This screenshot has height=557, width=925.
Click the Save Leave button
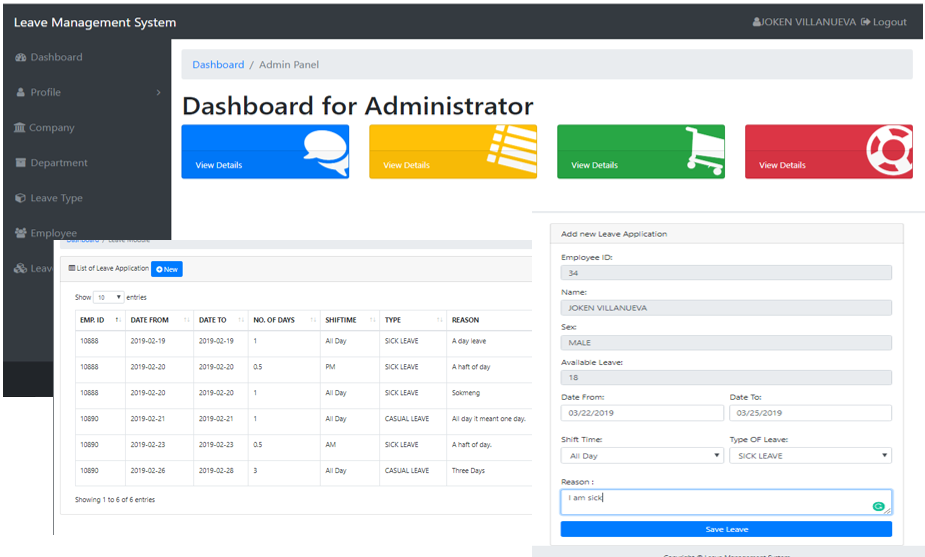click(x=726, y=529)
